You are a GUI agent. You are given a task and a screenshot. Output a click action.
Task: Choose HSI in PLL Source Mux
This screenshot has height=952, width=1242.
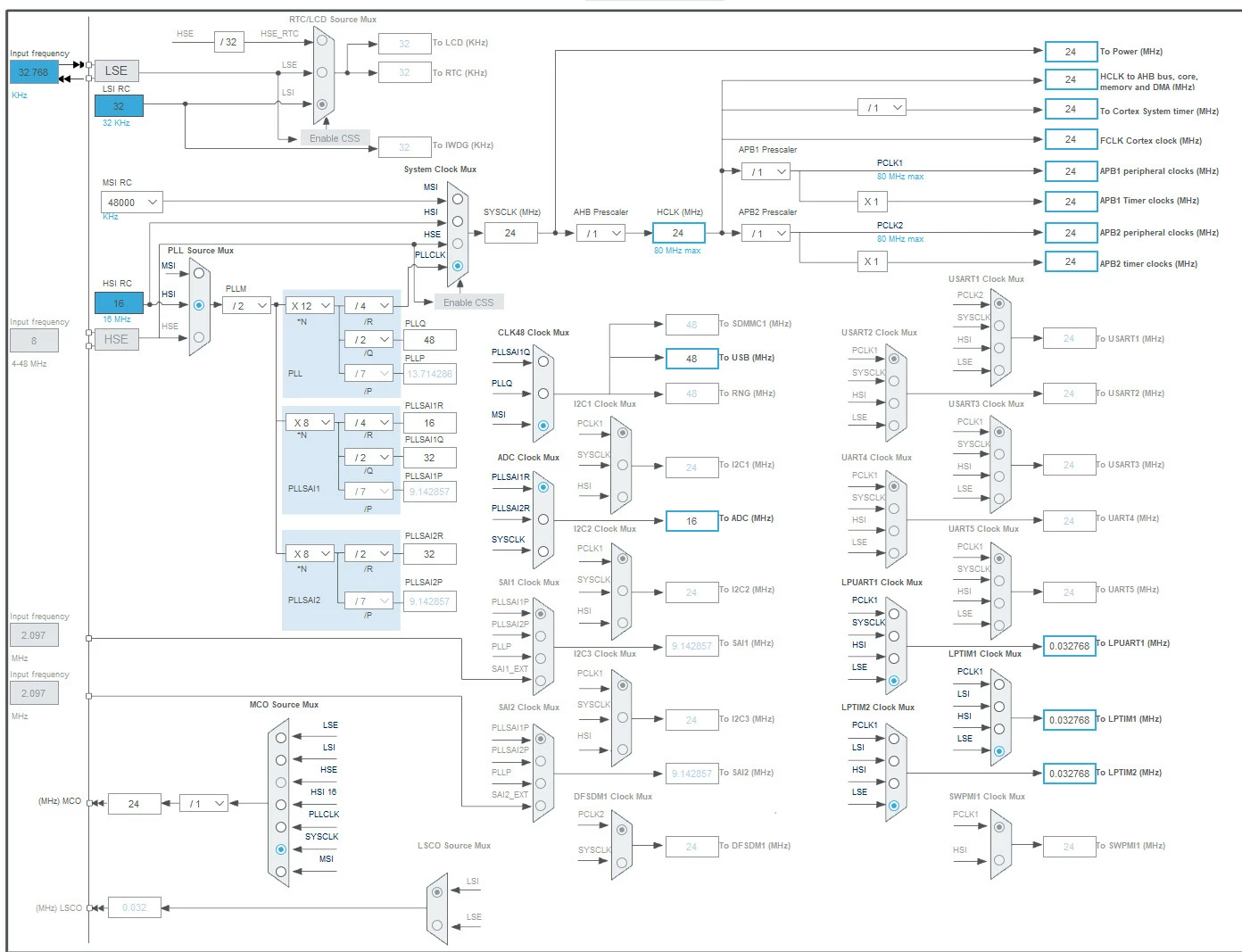tap(199, 305)
